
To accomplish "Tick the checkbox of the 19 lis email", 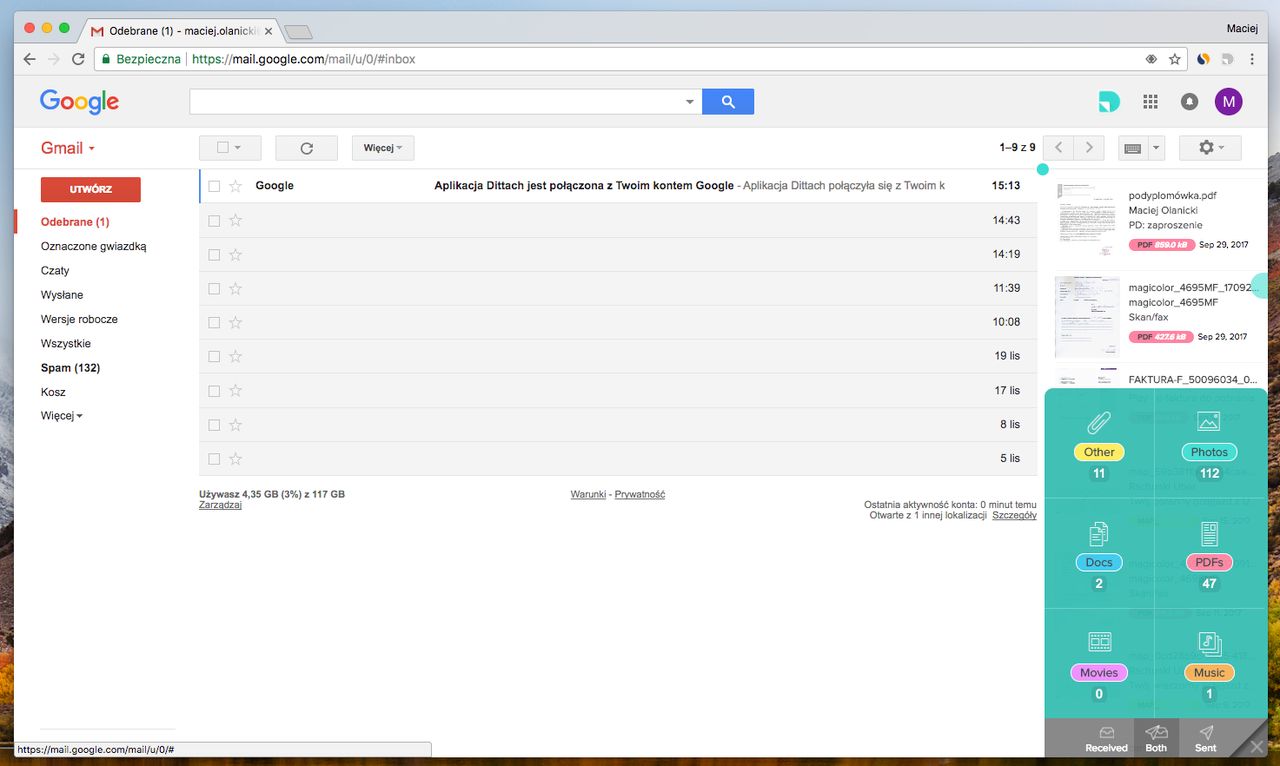I will coord(214,356).
